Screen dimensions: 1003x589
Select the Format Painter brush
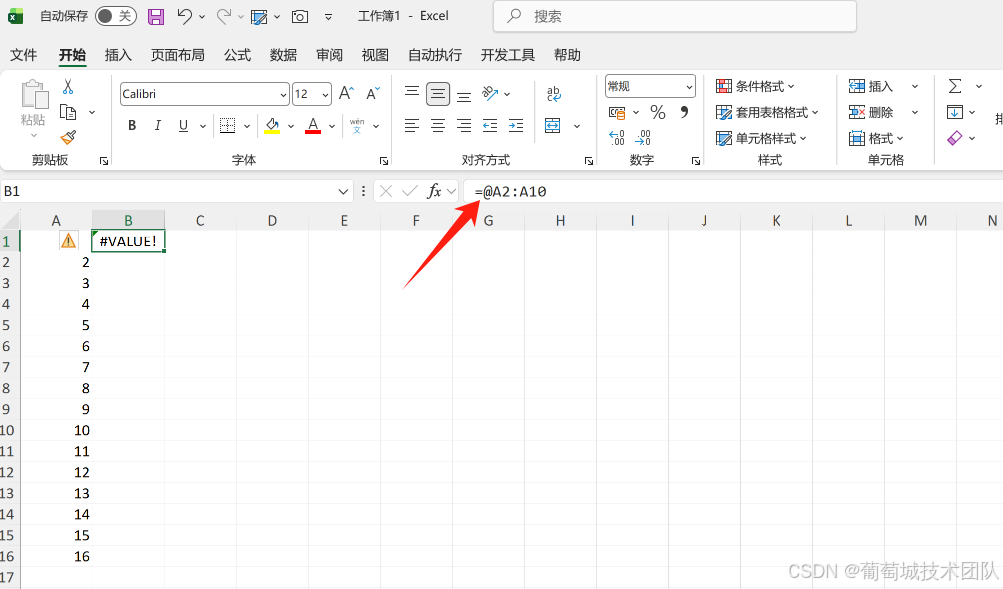click(x=68, y=137)
